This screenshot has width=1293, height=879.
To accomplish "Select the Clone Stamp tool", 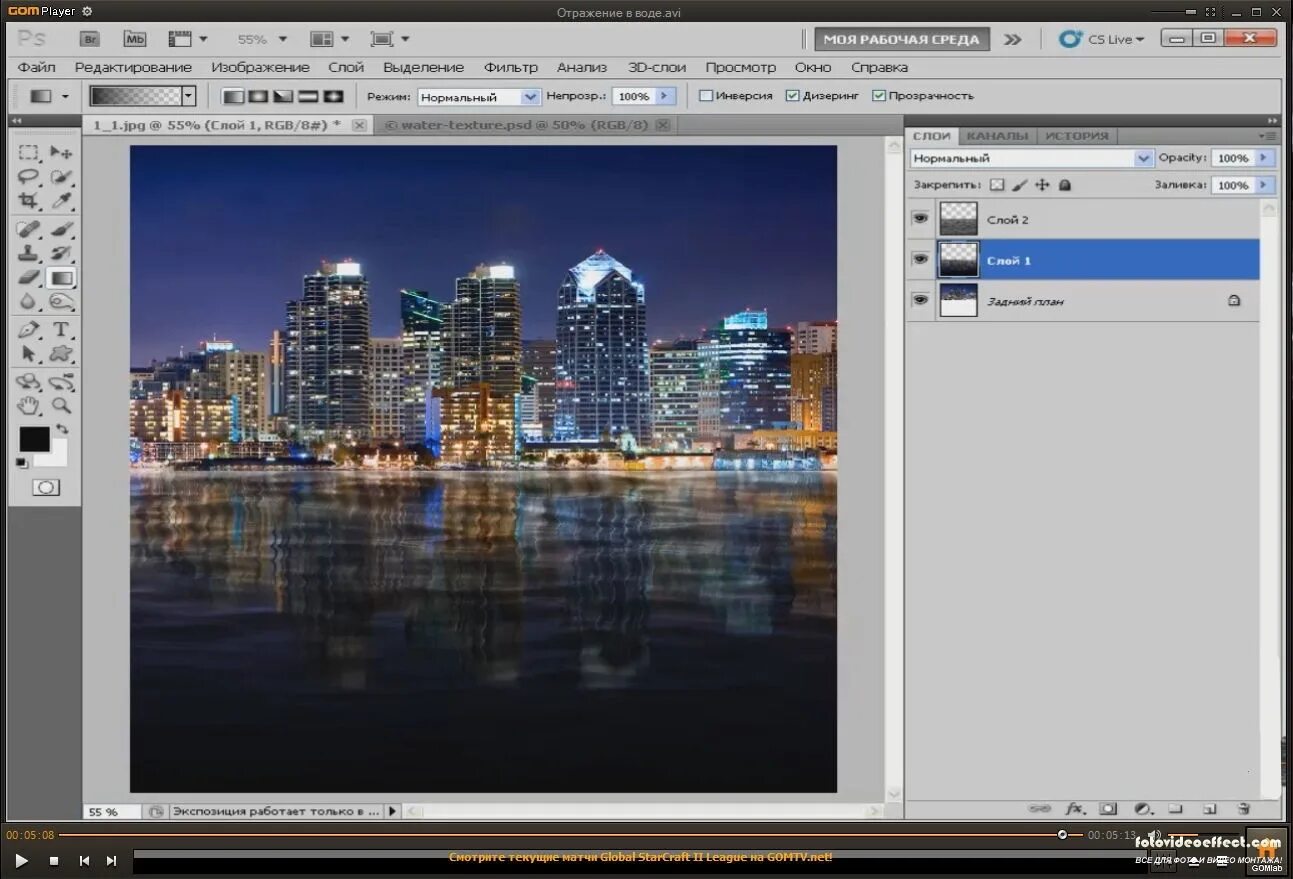I will pyautogui.click(x=28, y=253).
